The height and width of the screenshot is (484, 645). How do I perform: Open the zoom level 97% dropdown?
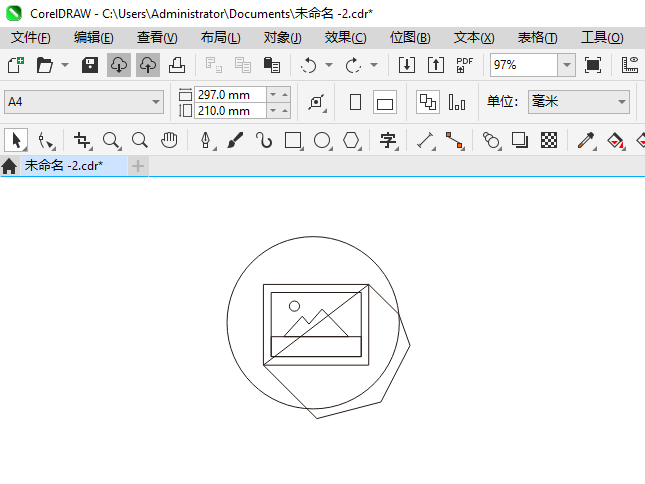click(x=566, y=65)
